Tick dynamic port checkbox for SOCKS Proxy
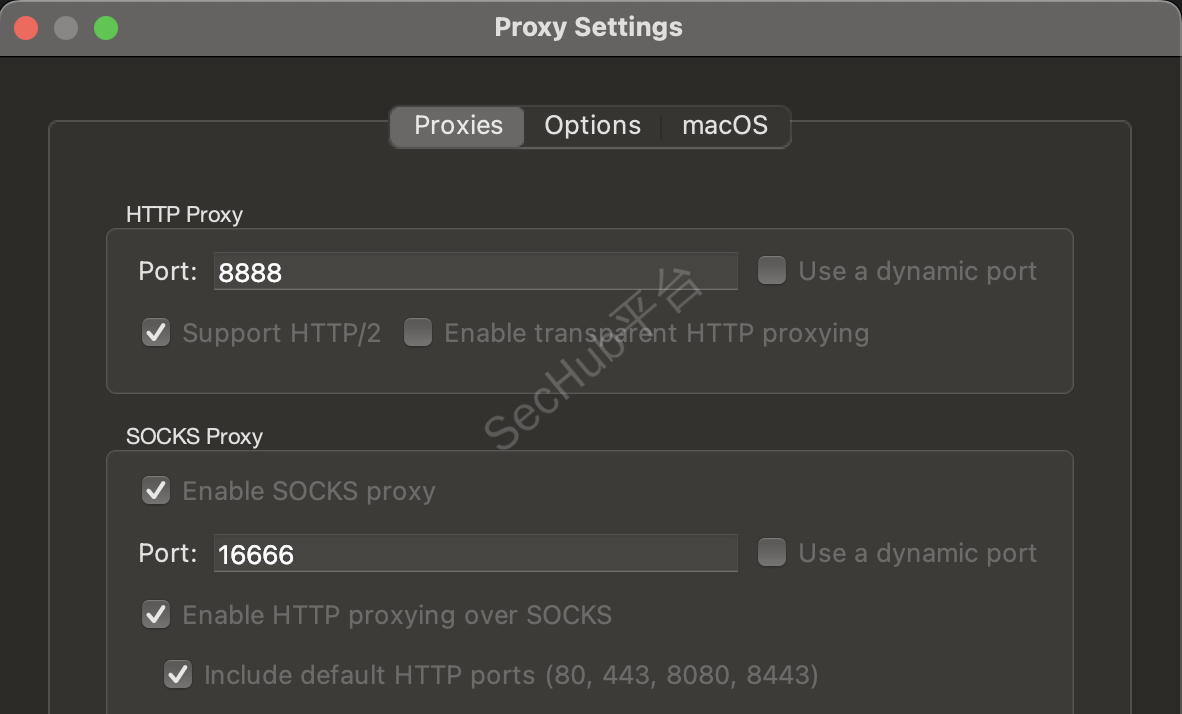The height and width of the screenshot is (714, 1182). point(771,553)
